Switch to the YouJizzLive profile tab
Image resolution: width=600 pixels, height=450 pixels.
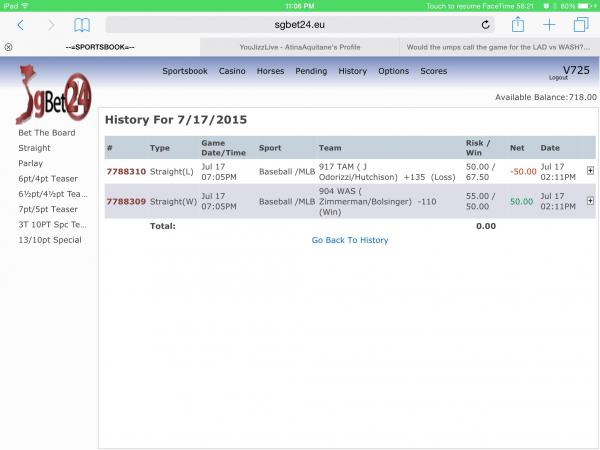[x=299, y=47]
